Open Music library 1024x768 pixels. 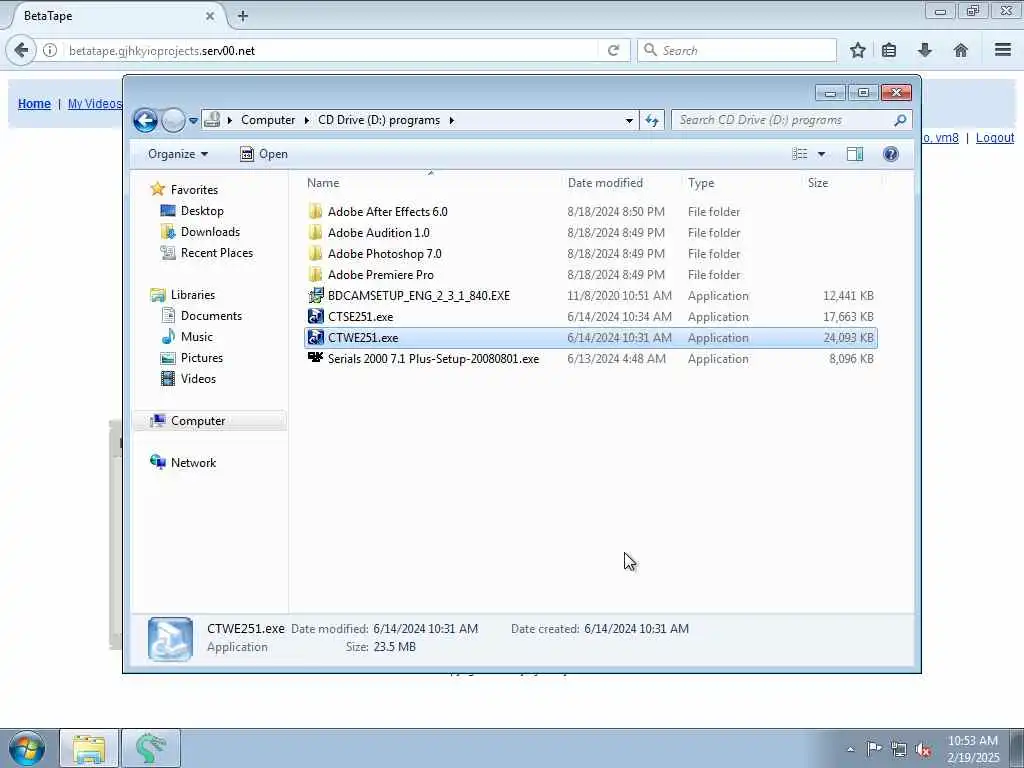197,336
